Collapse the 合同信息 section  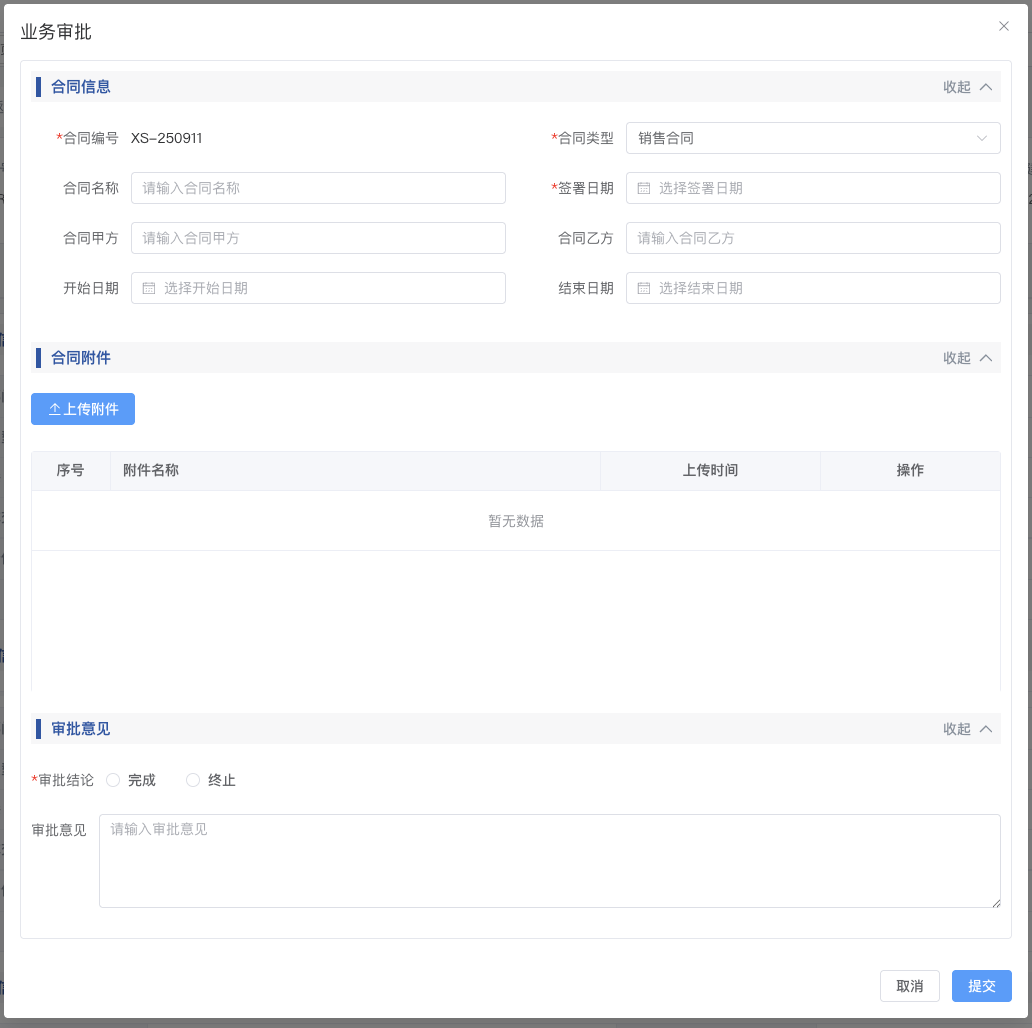point(967,87)
